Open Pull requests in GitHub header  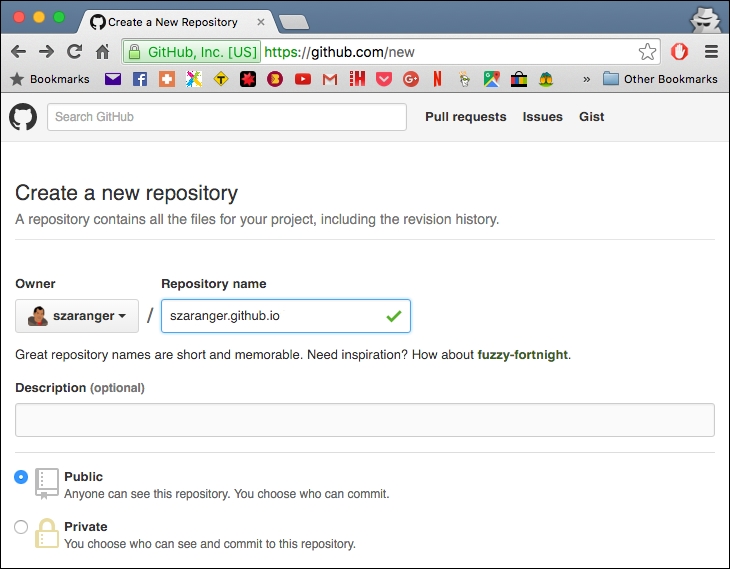(465, 117)
